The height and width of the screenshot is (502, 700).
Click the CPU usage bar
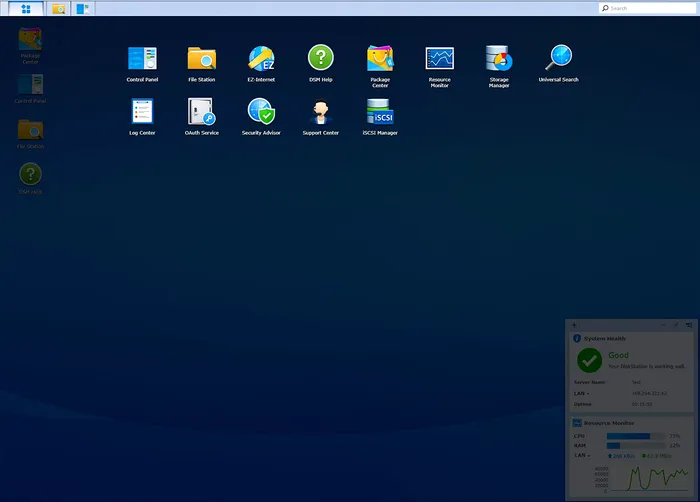636,436
